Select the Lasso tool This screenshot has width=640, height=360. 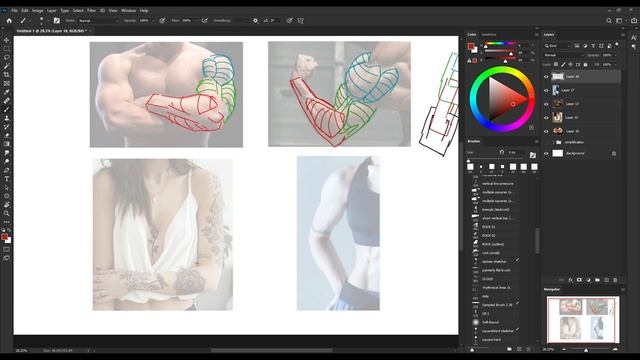point(7,57)
